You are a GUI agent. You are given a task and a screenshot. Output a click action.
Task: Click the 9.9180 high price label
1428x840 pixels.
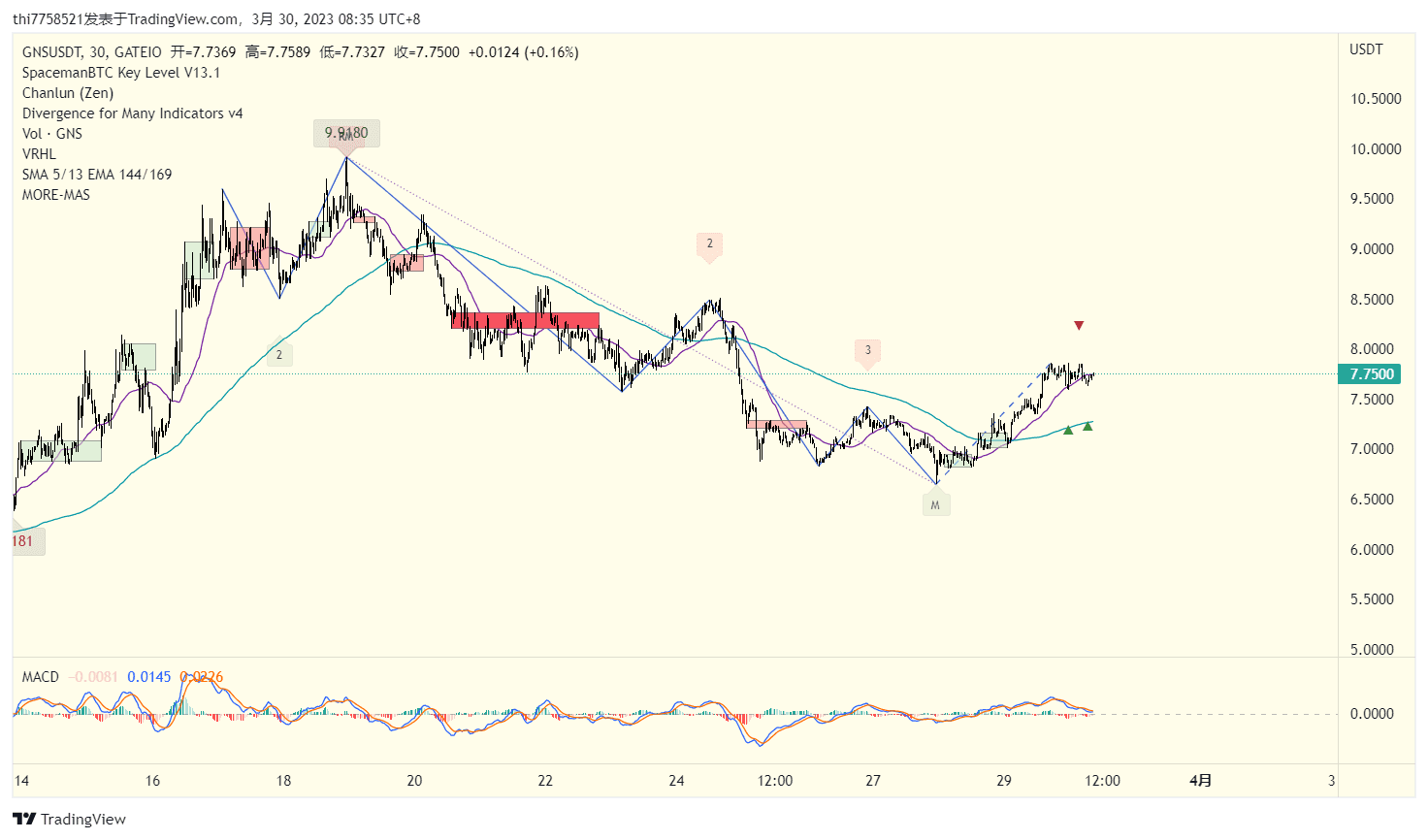pyautogui.click(x=346, y=133)
